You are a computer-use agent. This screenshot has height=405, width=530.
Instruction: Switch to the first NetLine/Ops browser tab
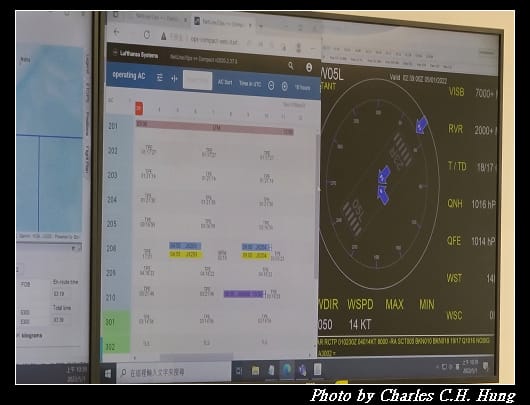pos(157,18)
